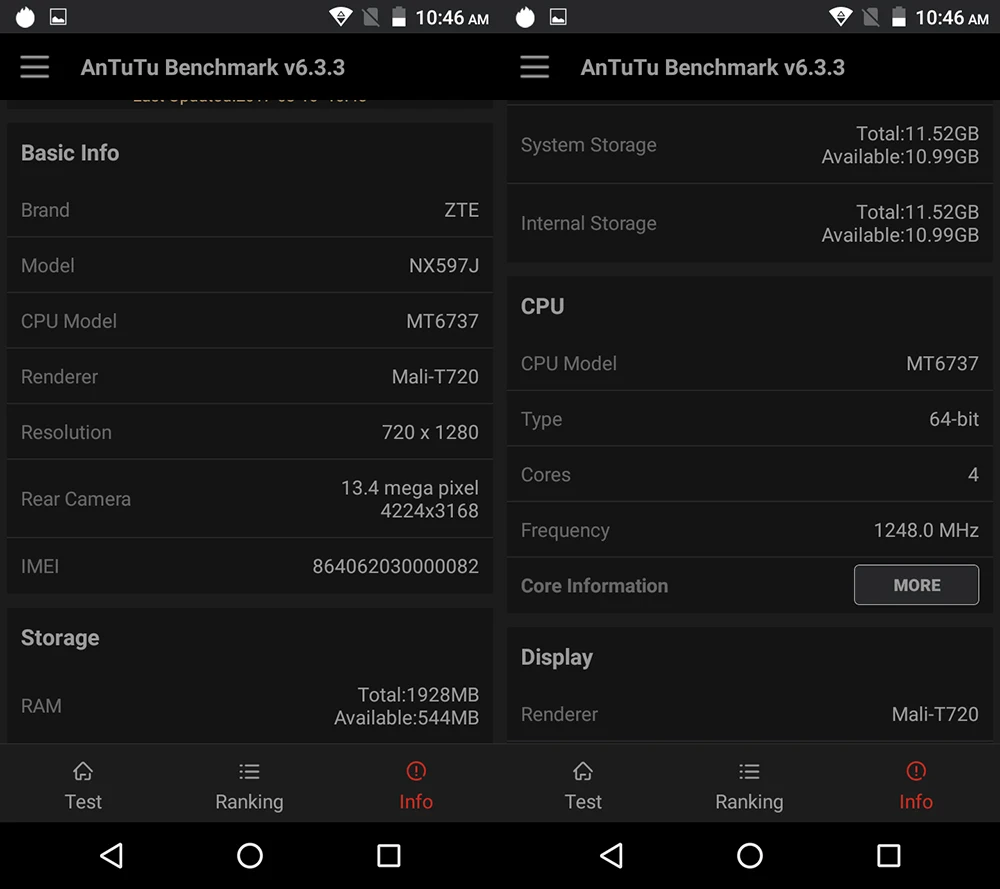Select CPU Model MT6737 in CPU section
The width and height of the screenshot is (1000, 889).
tap(942, 364)
